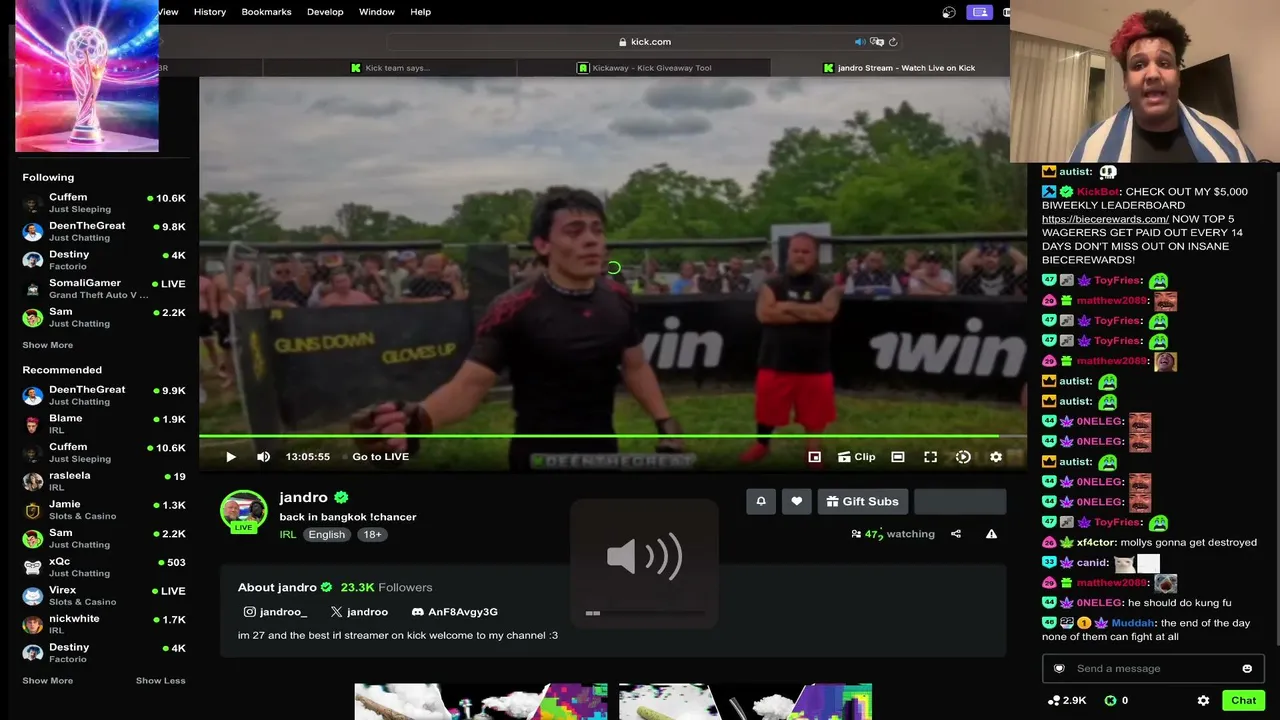Image resolution: width=1280 pixels, height=720 pixels.
Task: Click the English language tag
Action: tap(327, 534)
